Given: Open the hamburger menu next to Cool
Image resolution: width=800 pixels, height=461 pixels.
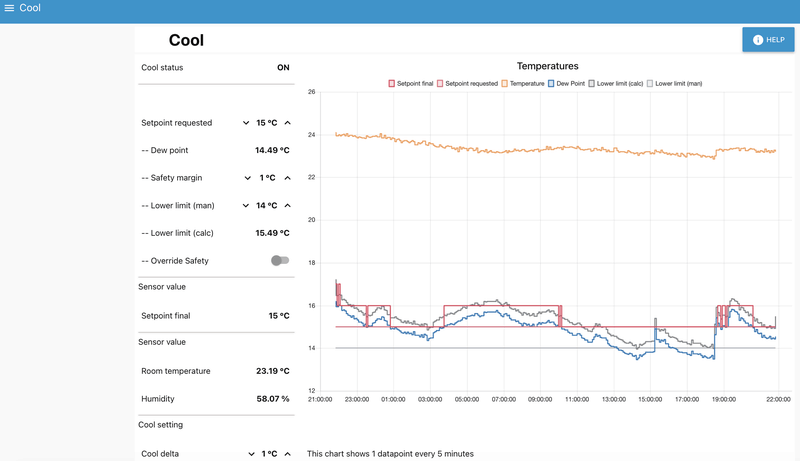Looking at the screenshot, I should click(9, 8).
